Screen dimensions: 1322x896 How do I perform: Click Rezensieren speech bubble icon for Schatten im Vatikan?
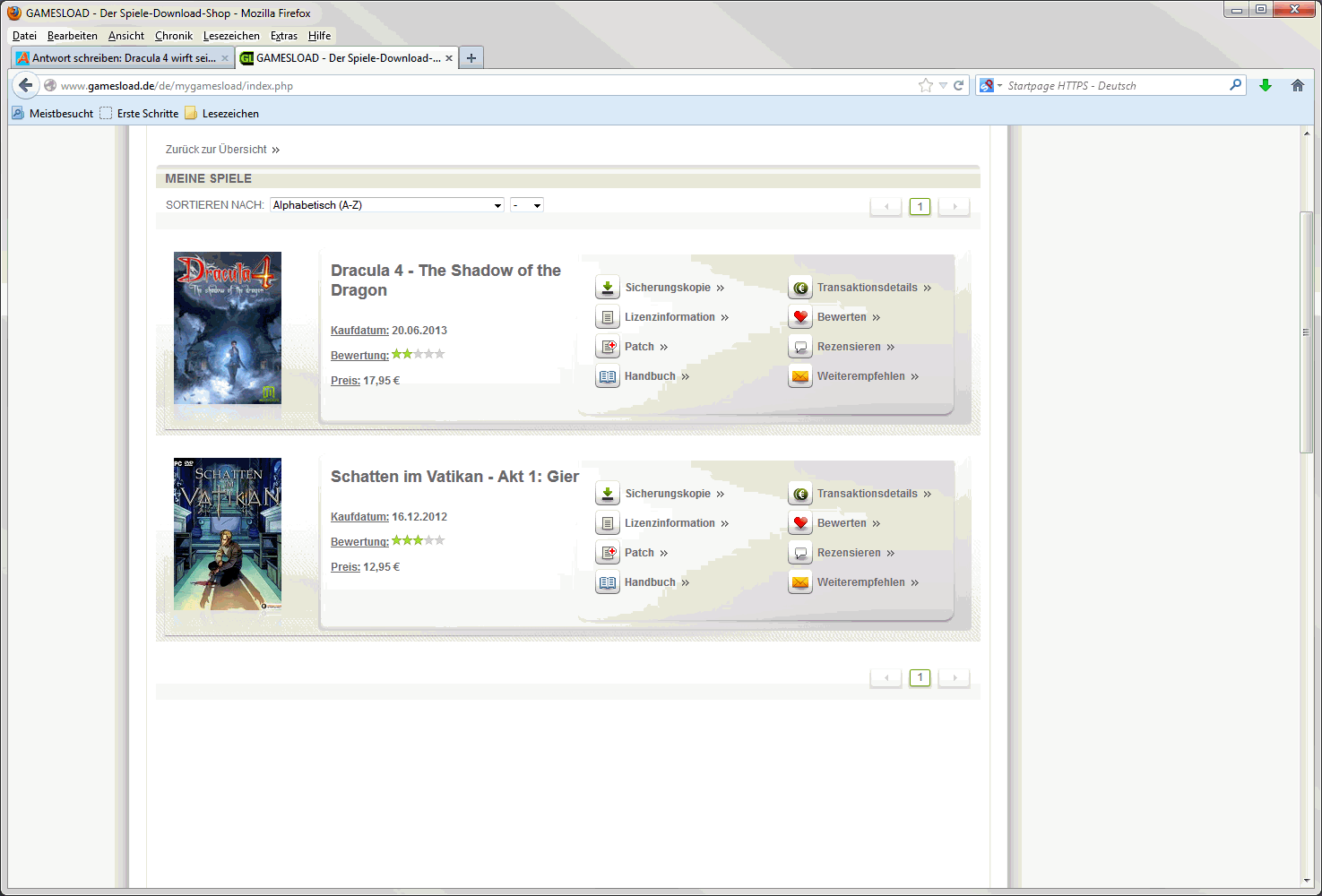tap(800, 553)
